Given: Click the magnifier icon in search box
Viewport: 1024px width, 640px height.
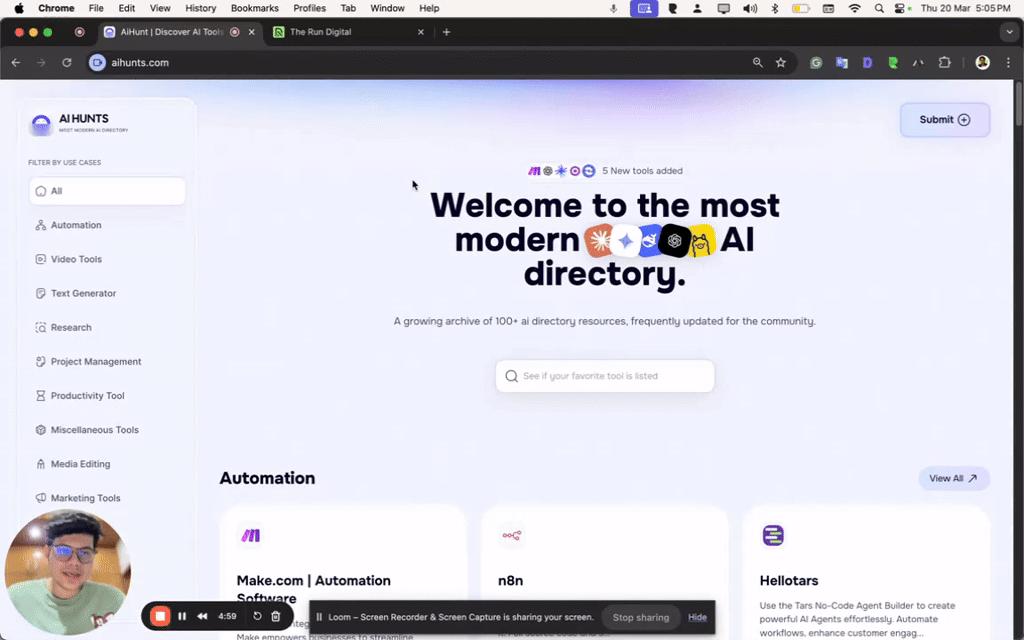Looking at the screenshot, I should pyautogui.click(x=511, y=376).
